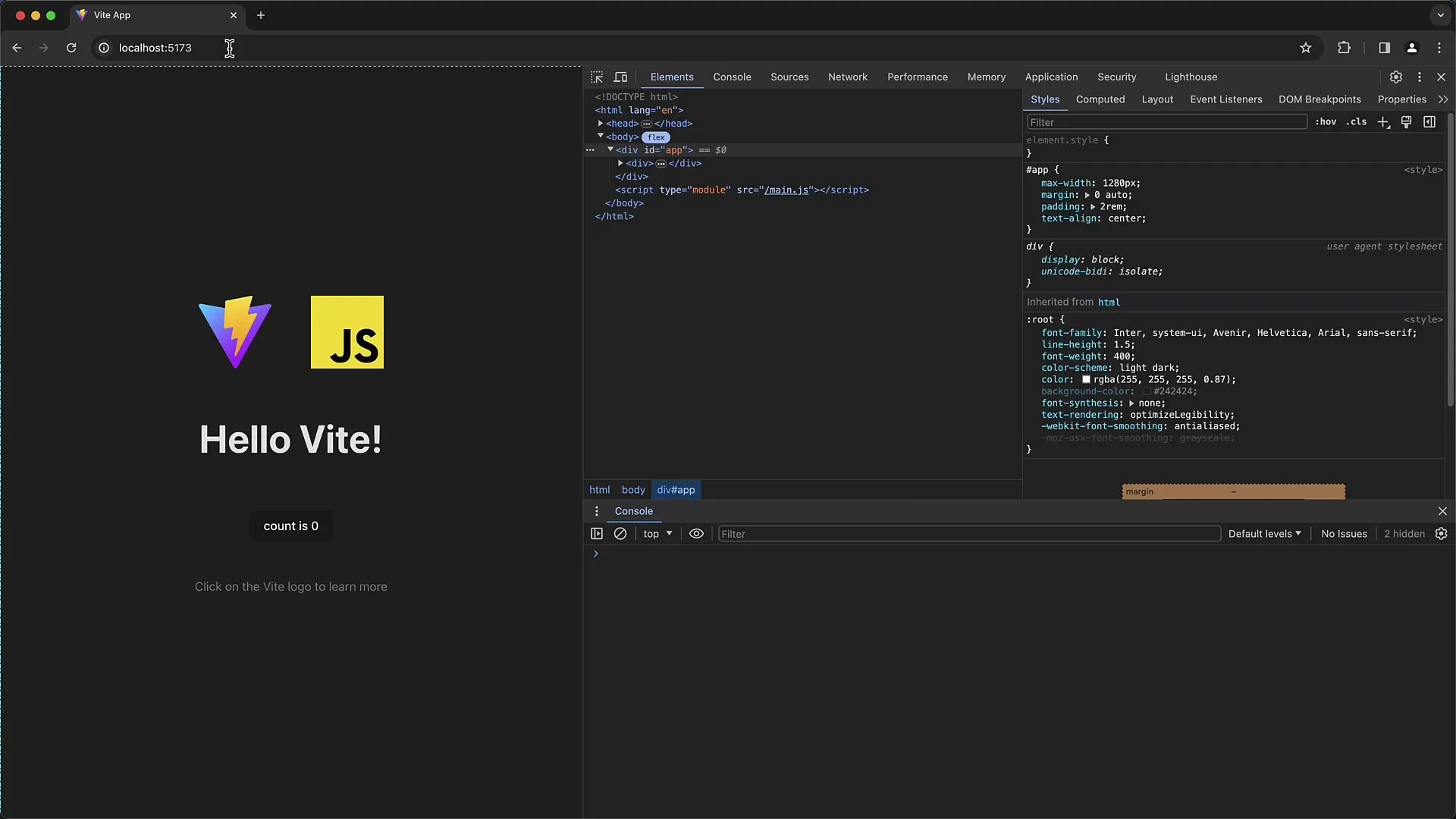Bookmark this tab star icon
The height and width of the screenshot is (819, 1456).
pyautogui.click(x=1306, y=48)
